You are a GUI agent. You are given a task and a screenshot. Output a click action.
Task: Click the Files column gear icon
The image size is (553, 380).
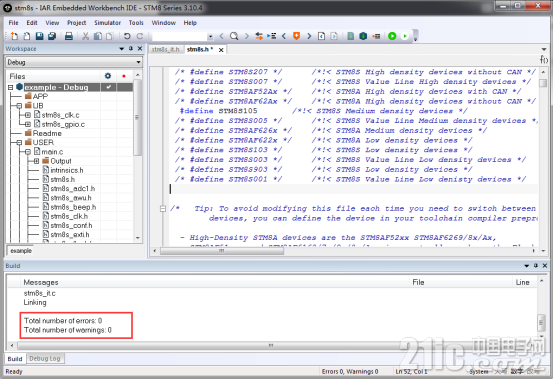[108, 76]
